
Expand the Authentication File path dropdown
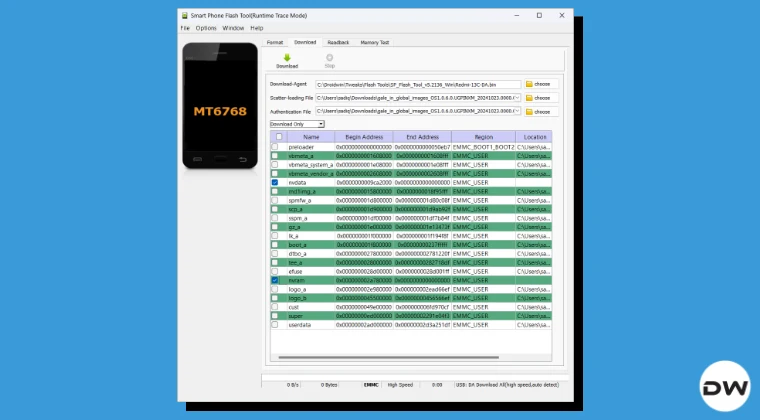[517, 112]
